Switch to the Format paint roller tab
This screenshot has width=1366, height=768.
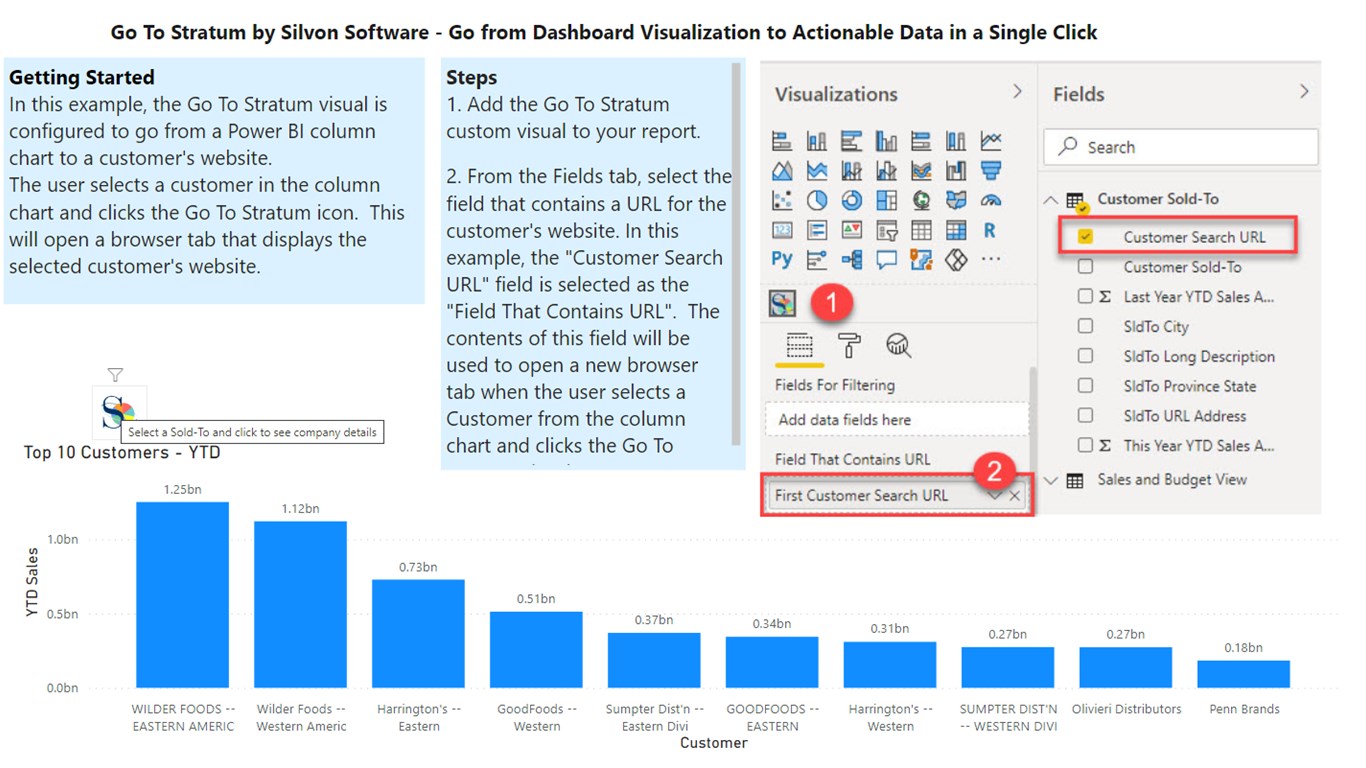[849, 346]
